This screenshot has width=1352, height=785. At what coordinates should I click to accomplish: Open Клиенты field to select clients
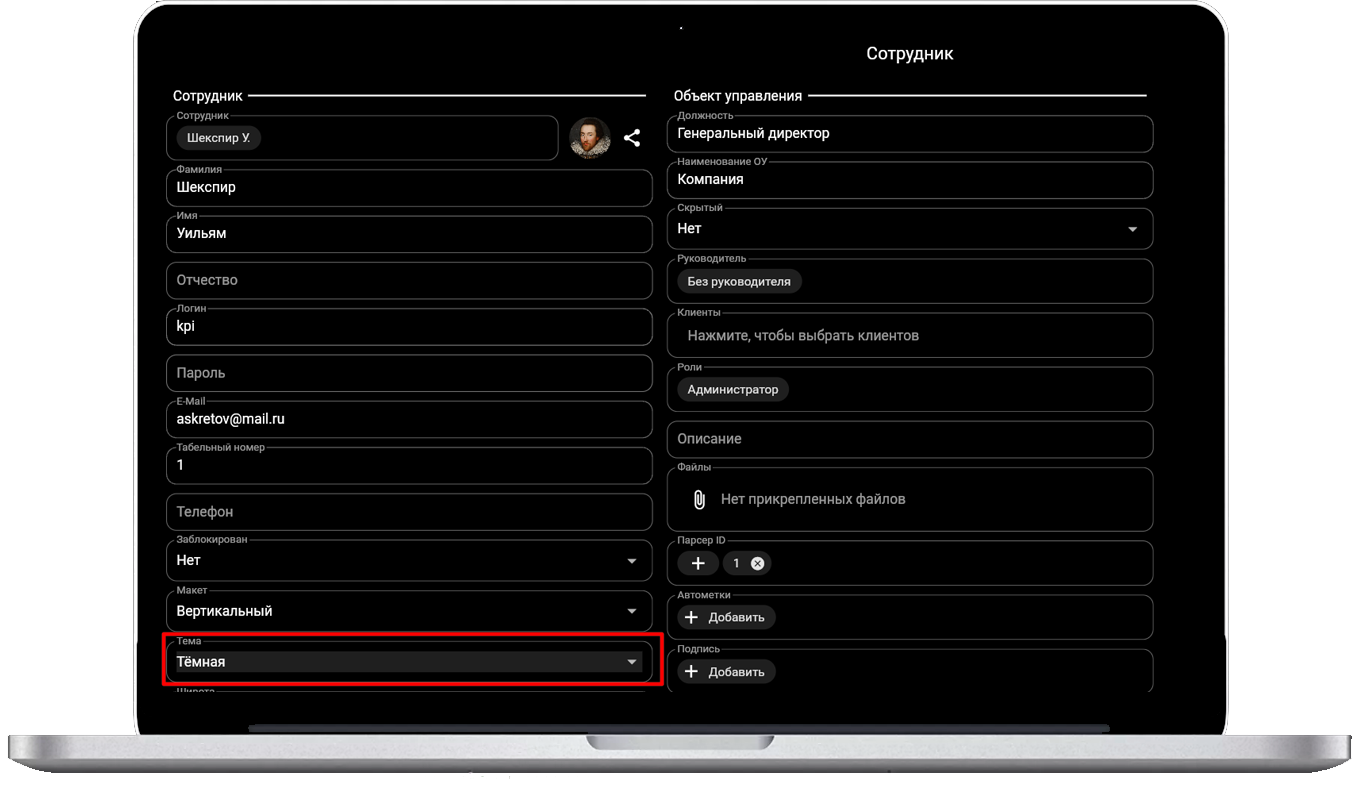click(x=909, y=336)
